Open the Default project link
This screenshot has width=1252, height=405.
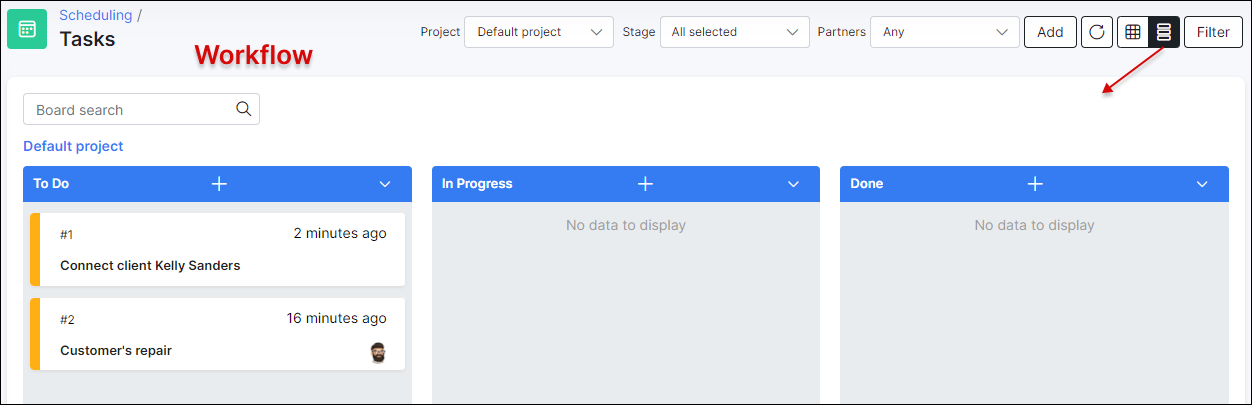coord(73,146)
